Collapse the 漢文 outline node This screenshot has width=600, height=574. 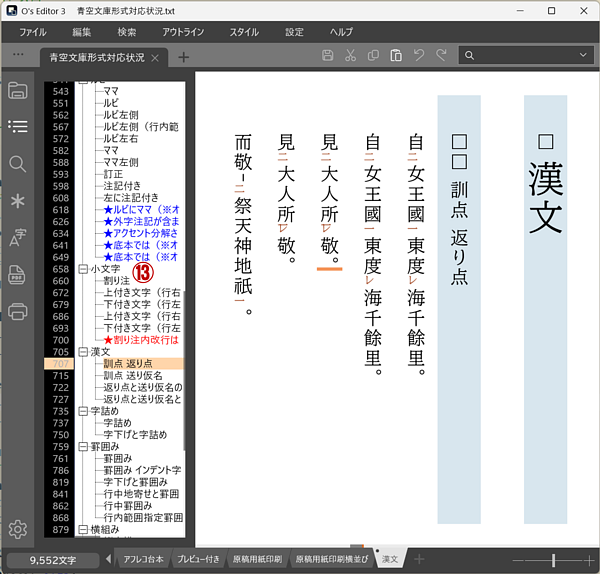coord(83,352)
